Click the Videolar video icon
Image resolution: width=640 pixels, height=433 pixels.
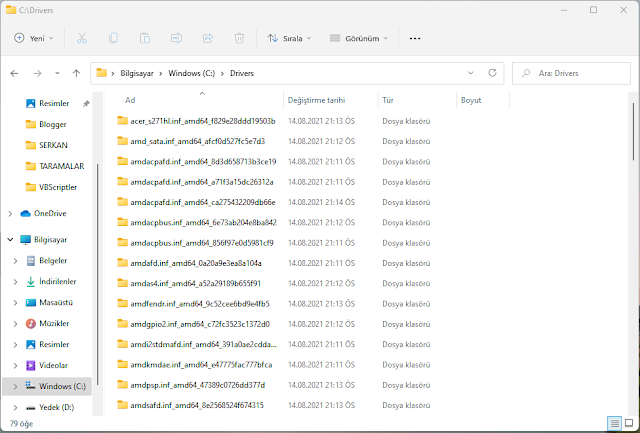point(31,365)
